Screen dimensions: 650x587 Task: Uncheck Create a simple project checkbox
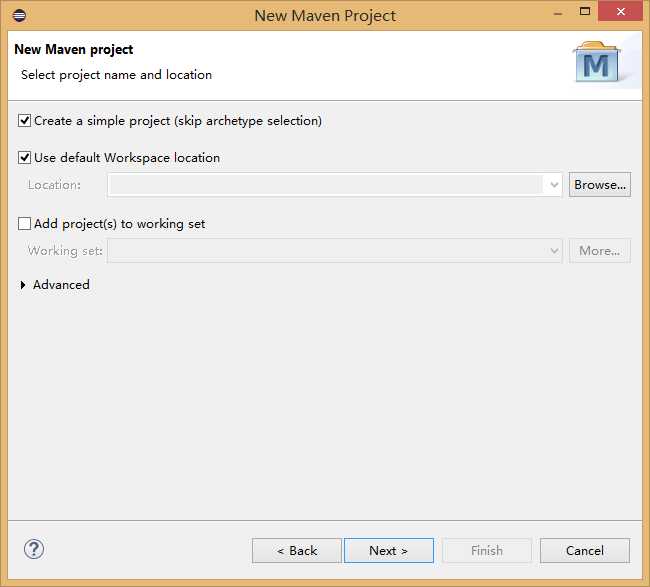(24, 121)
